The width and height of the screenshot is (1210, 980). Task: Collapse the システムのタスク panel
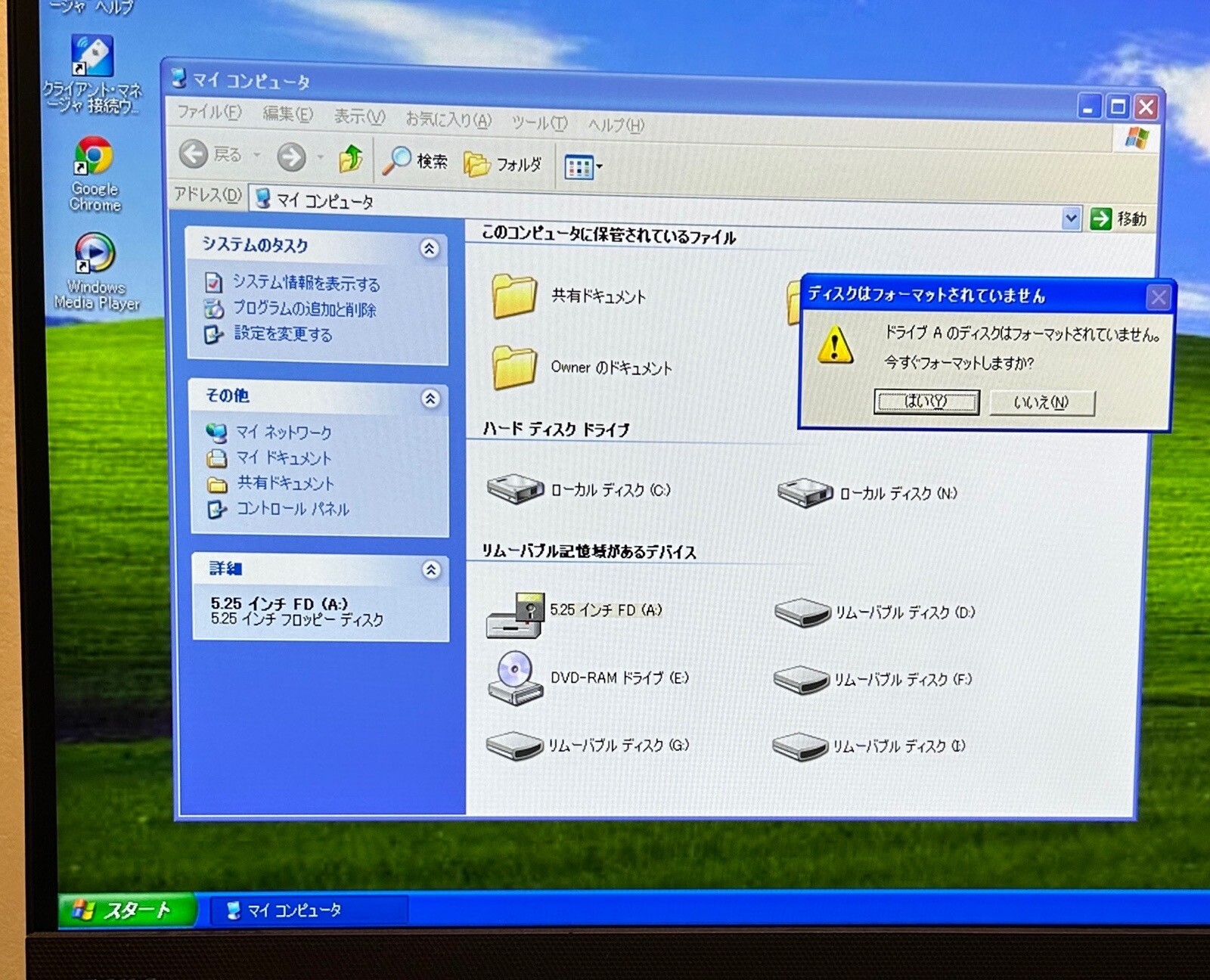(430, 248)
